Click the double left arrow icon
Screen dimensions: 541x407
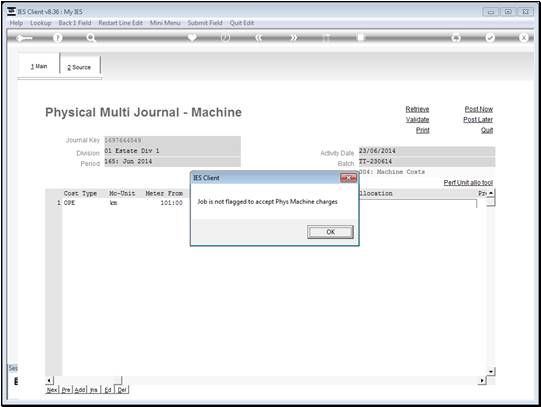coord(259,38)
